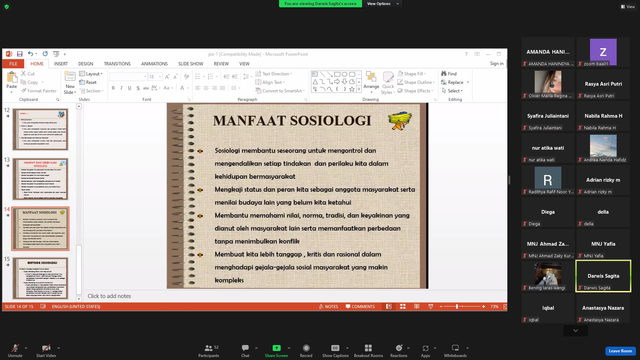The image size is (640, 360).
Task: Click the Reset slide command
Action: pyautogui.click(x=88, y=82)
